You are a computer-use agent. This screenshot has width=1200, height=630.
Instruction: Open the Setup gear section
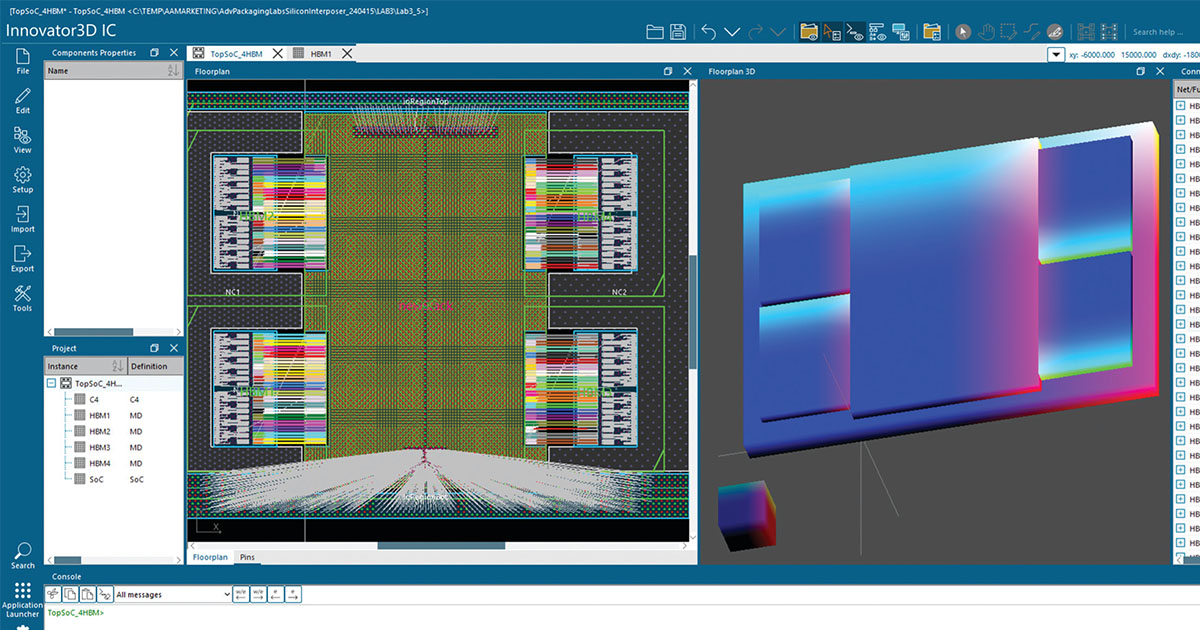point(22,180)
